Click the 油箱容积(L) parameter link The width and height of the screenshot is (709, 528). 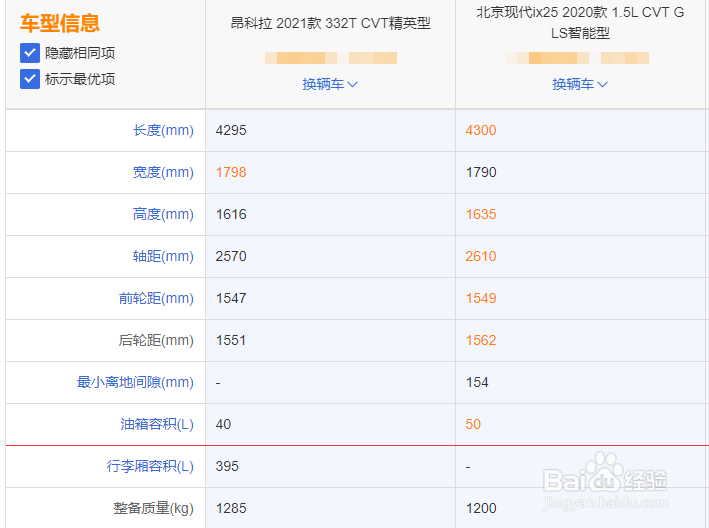point(157,424)
